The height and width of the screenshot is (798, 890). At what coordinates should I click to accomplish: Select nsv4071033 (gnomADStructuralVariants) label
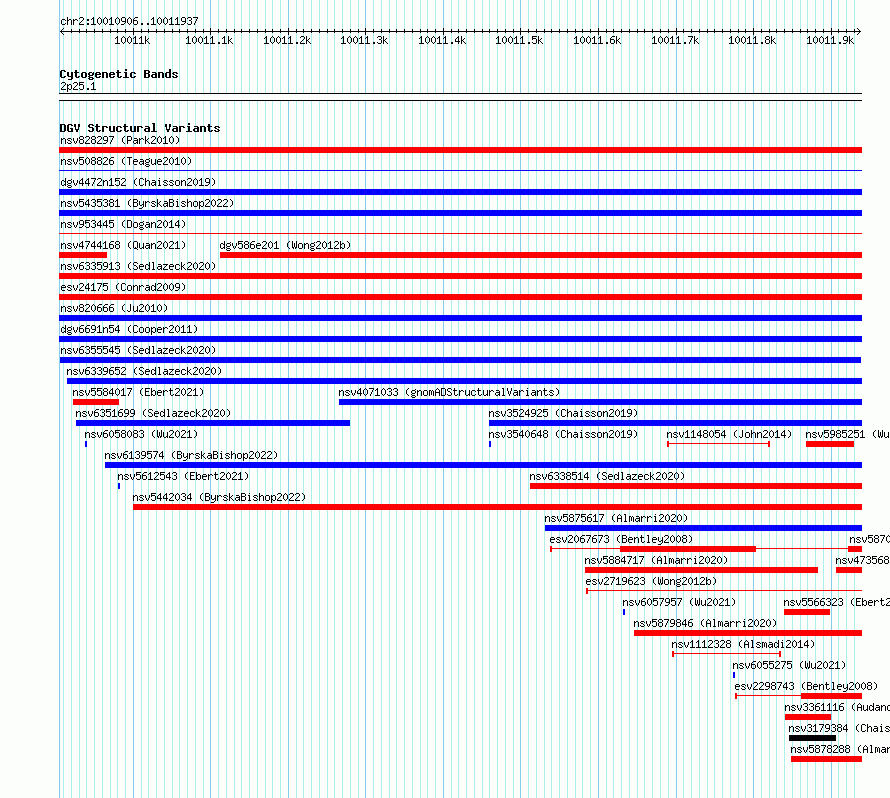click(x=449, y=392)
